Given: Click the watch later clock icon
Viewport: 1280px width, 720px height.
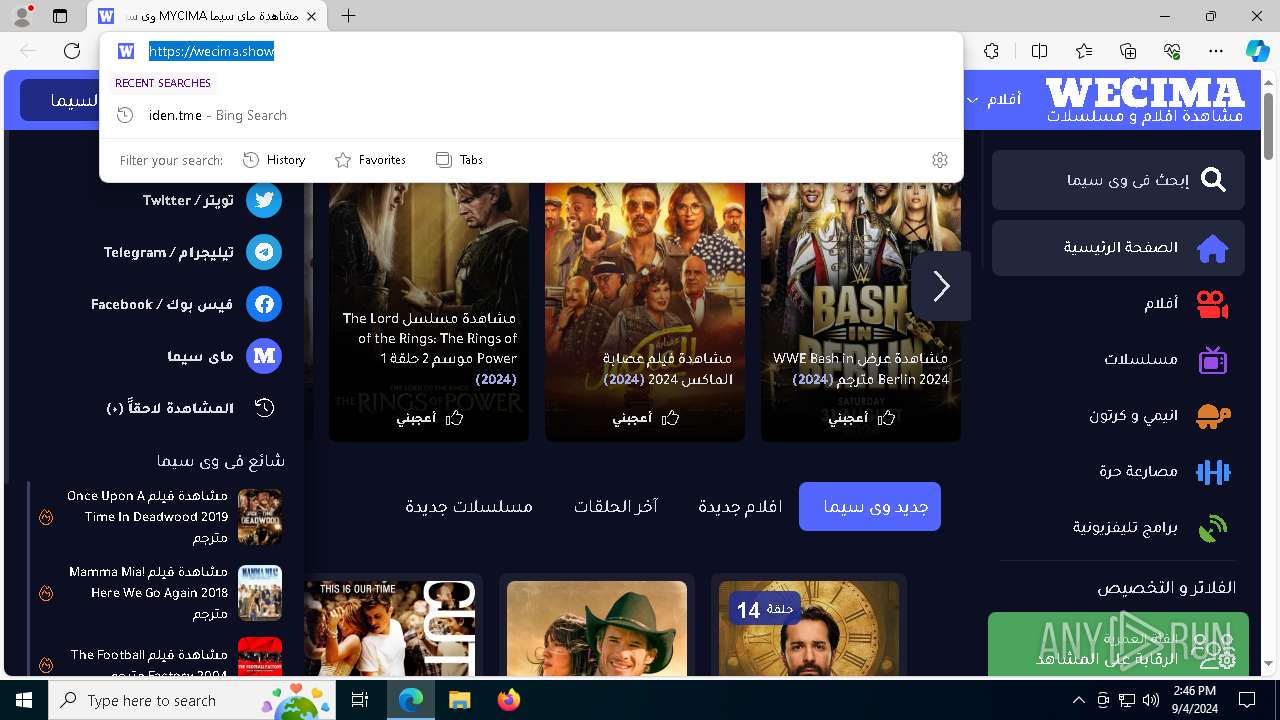Looking at the screenshot, I should [264, 408].
